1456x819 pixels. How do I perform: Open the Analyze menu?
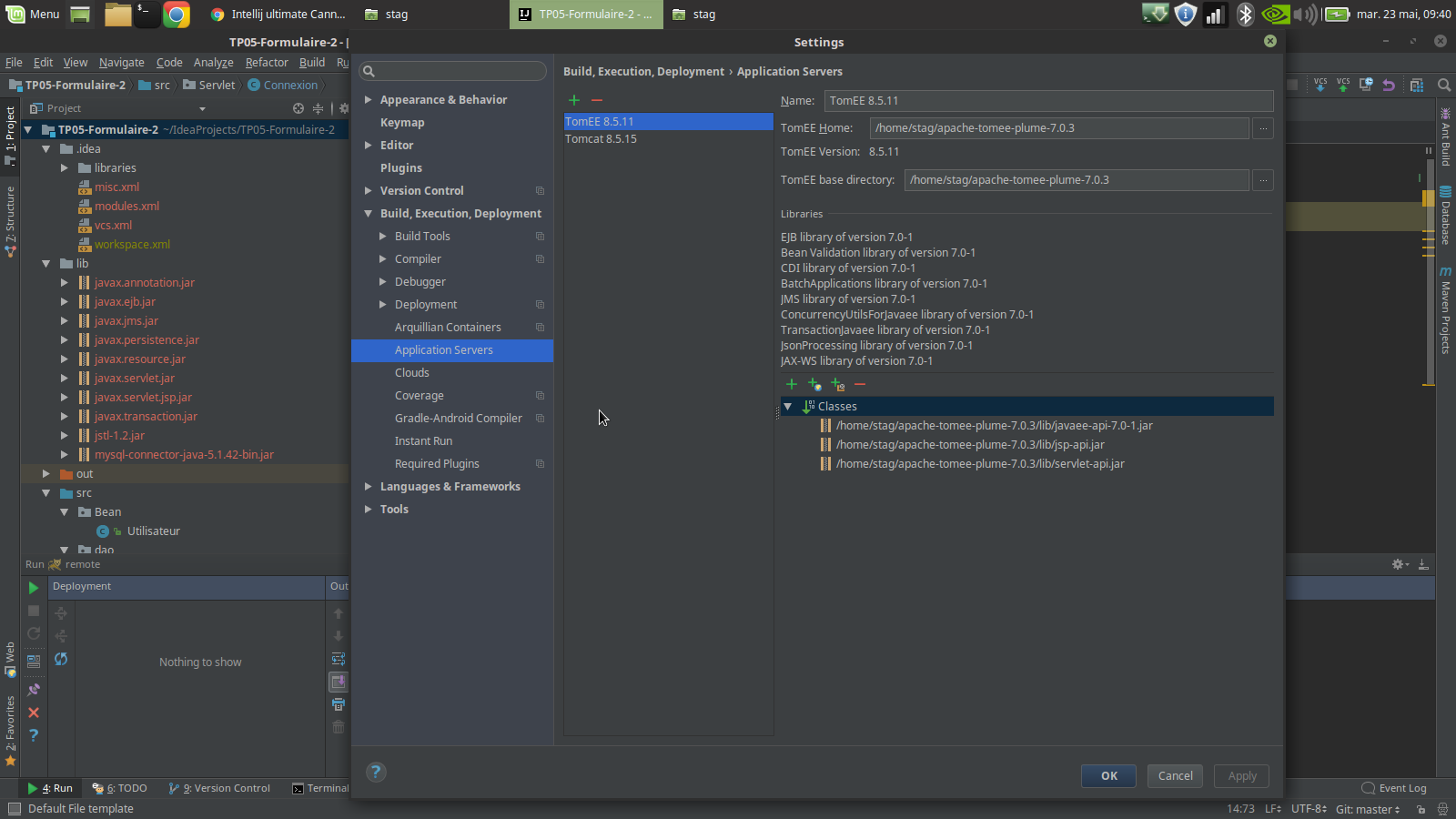point(214,63)
